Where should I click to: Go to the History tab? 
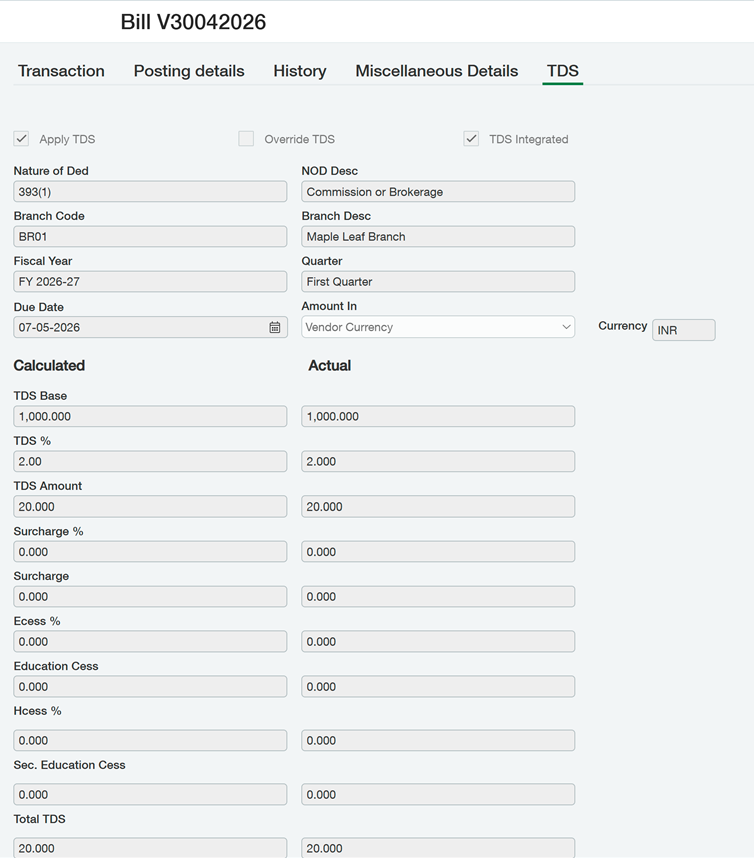300,71
